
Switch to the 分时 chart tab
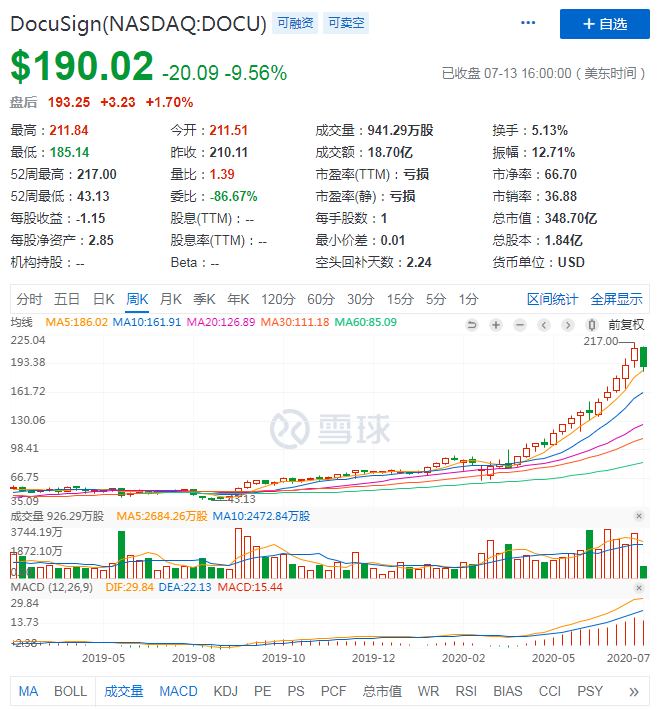[x=29, y=299]
